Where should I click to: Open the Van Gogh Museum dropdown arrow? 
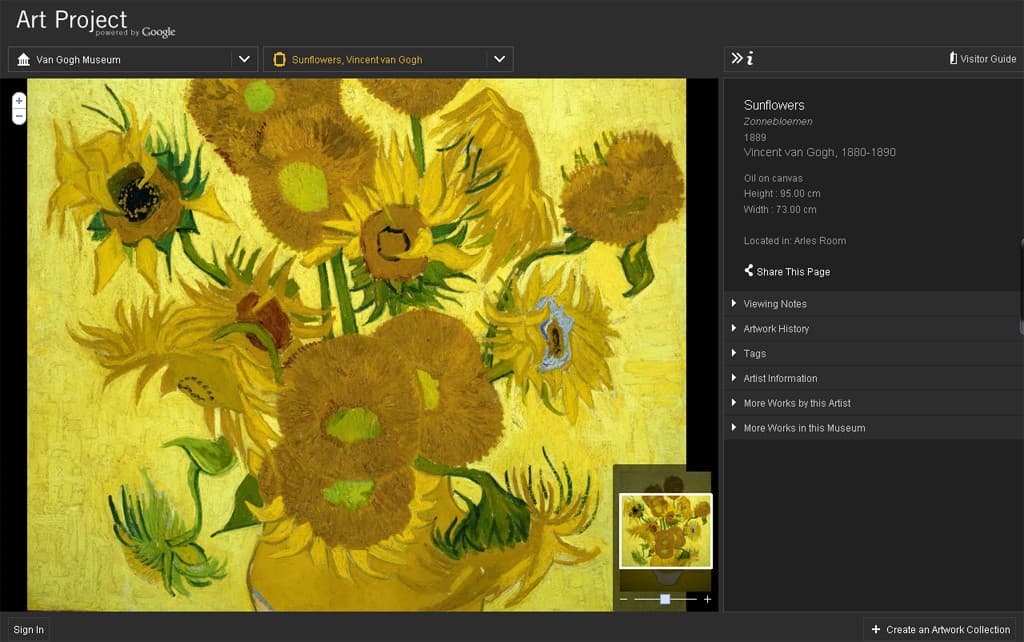coord(244,59)
